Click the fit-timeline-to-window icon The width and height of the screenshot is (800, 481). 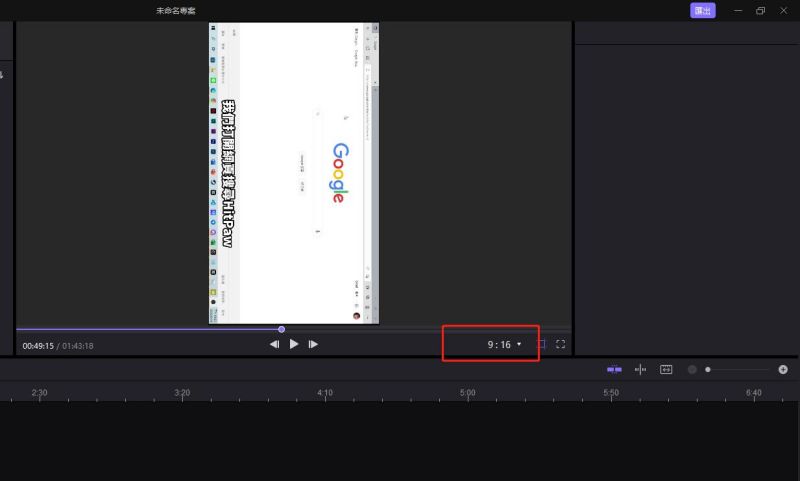(x=666, y=369)
